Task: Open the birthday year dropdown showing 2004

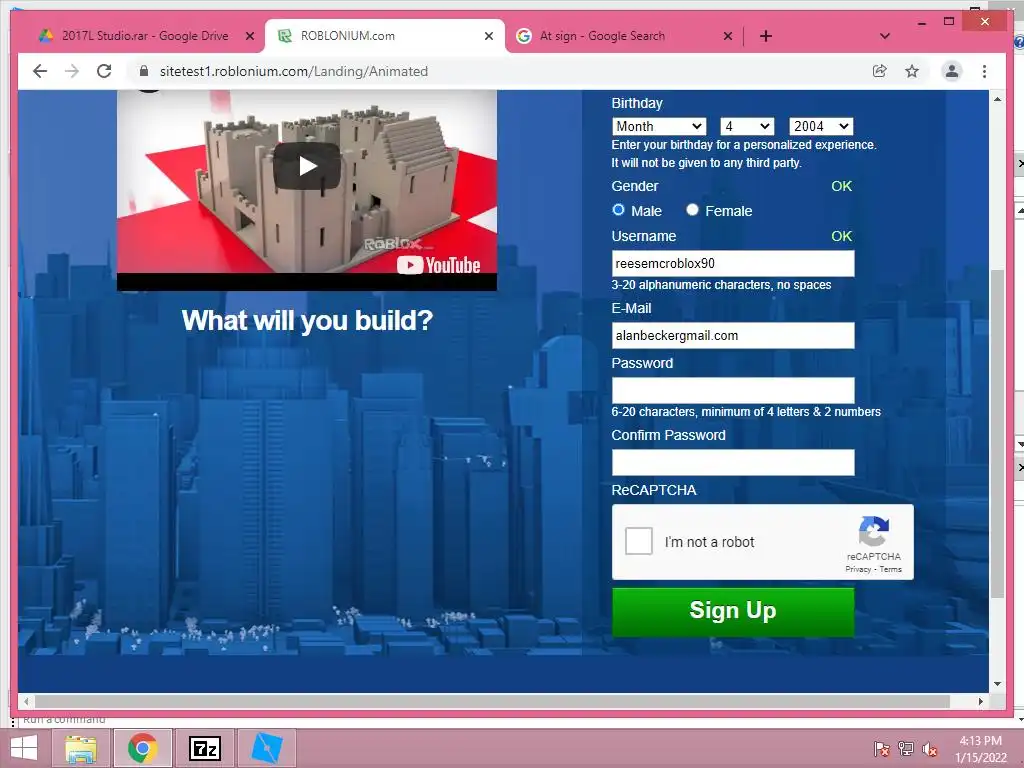Action: tap(821, 126)
